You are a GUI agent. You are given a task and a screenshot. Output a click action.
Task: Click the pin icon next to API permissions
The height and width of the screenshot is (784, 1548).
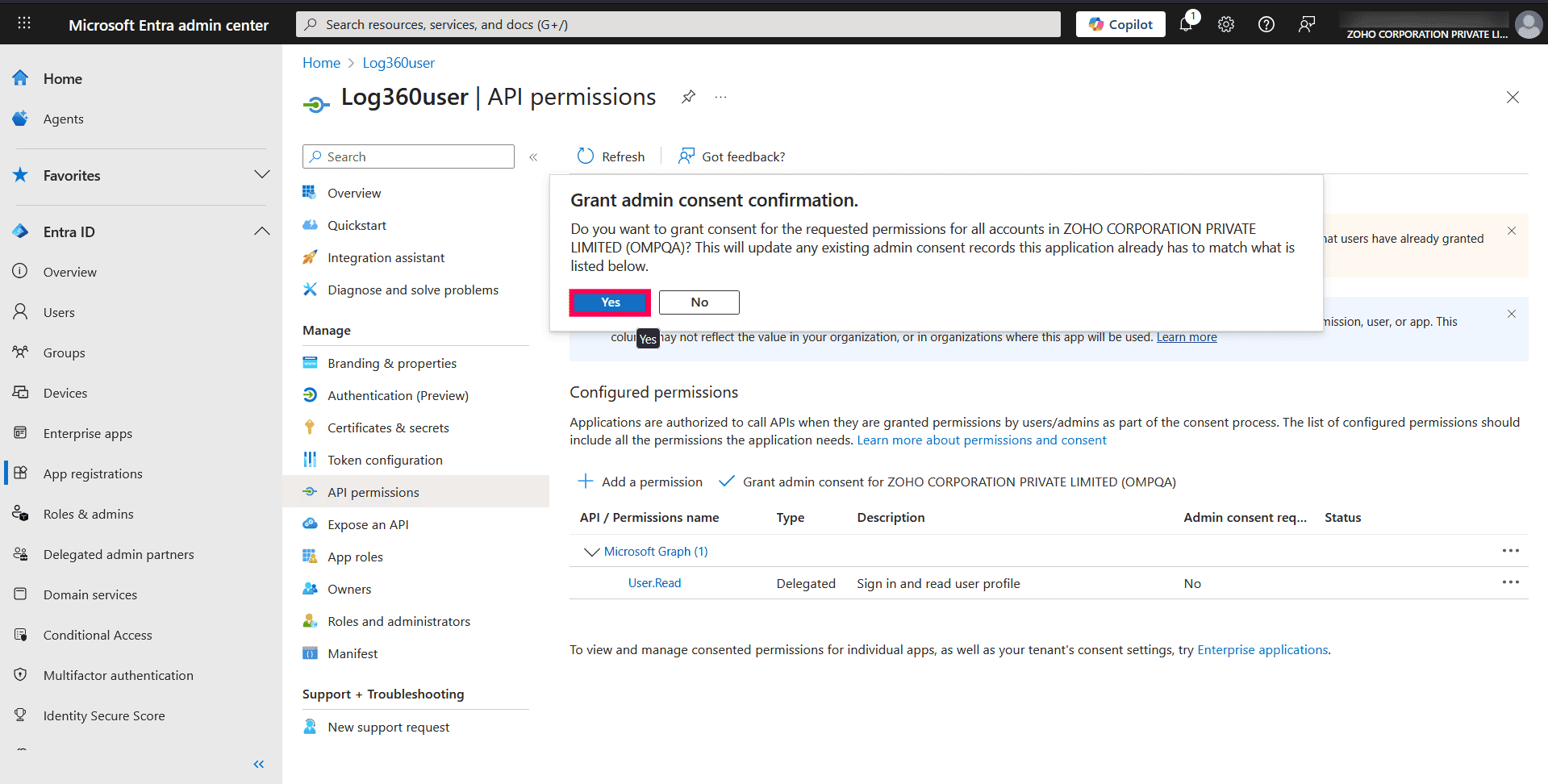688,96
